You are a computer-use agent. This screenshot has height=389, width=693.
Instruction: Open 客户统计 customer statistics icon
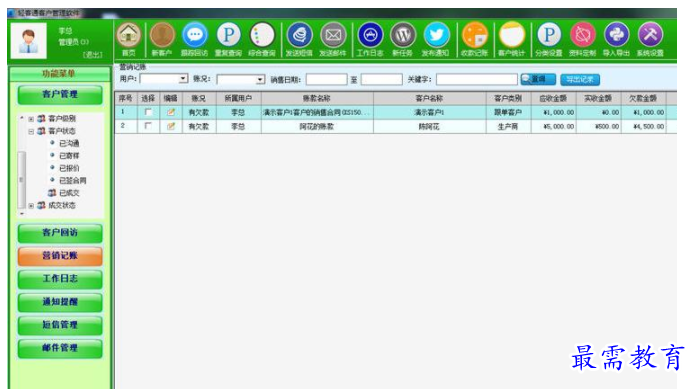(x=512, y=35)
